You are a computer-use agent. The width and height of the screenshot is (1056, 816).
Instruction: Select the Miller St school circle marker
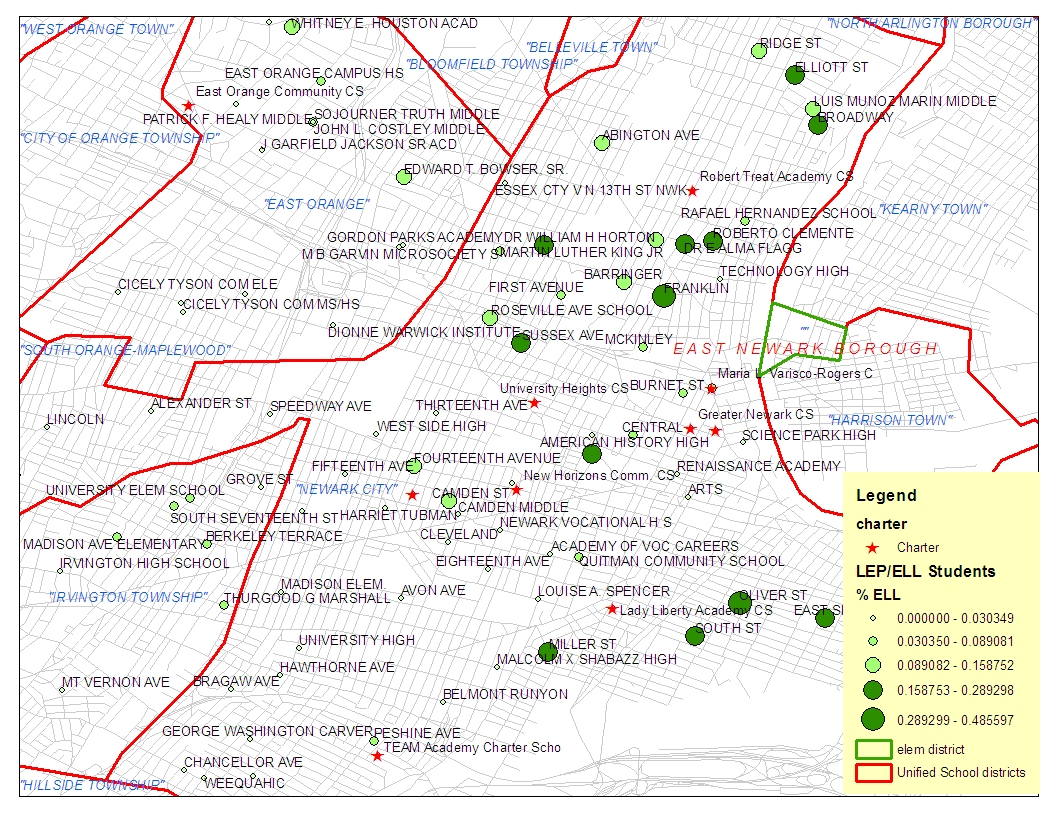click(x=547, y=652)
